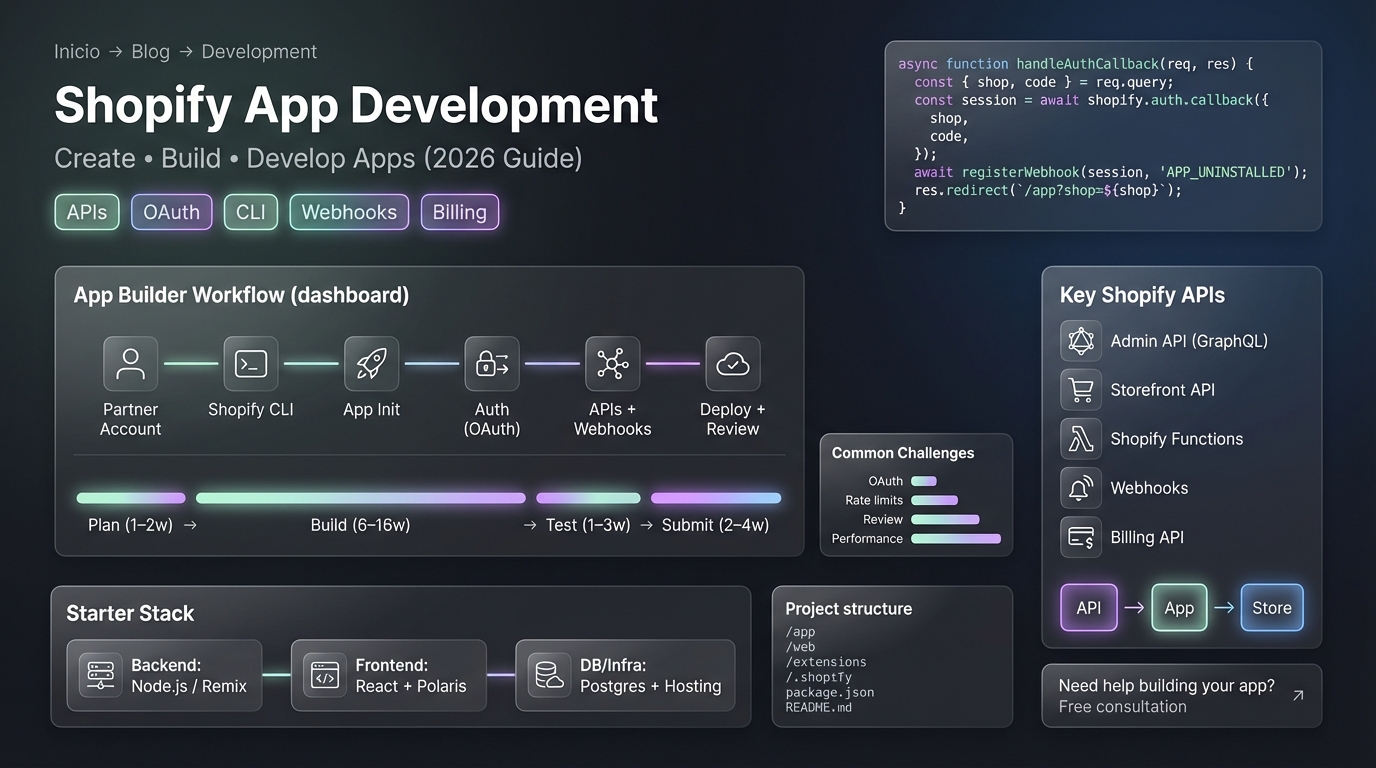Click the Deploy + Review cloud icon

[732, 363]
